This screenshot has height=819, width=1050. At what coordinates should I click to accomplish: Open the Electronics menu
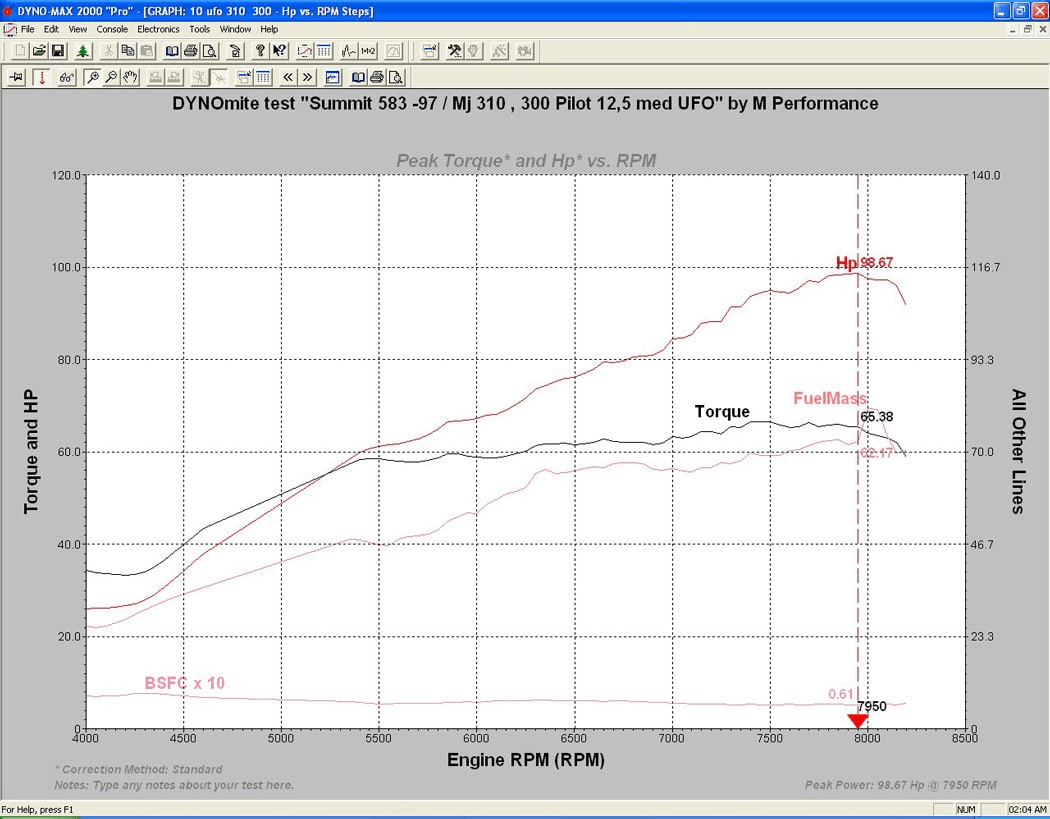pos(158,29)
